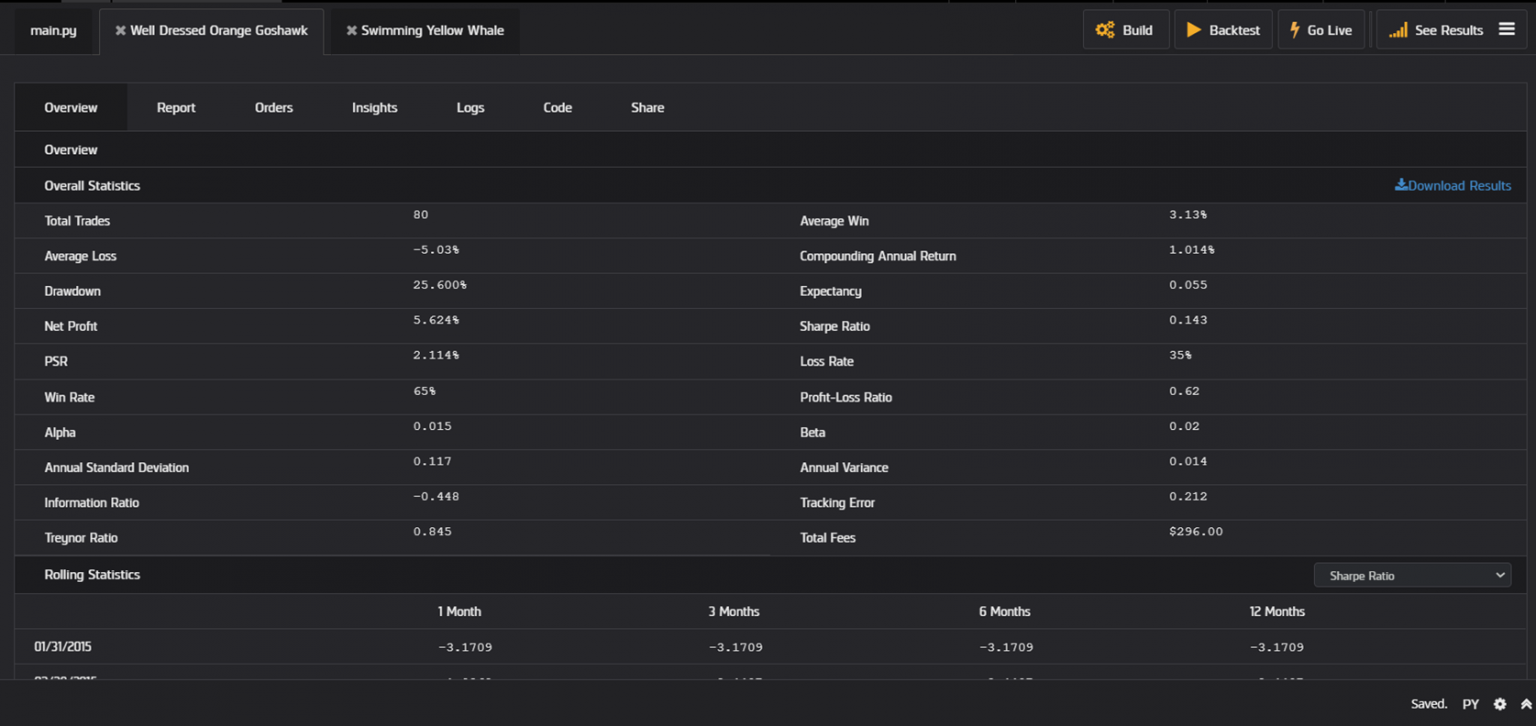This screenshot has height=726, width=1536.
Task: Switch to the main.py tab
Action: [54, 31]
